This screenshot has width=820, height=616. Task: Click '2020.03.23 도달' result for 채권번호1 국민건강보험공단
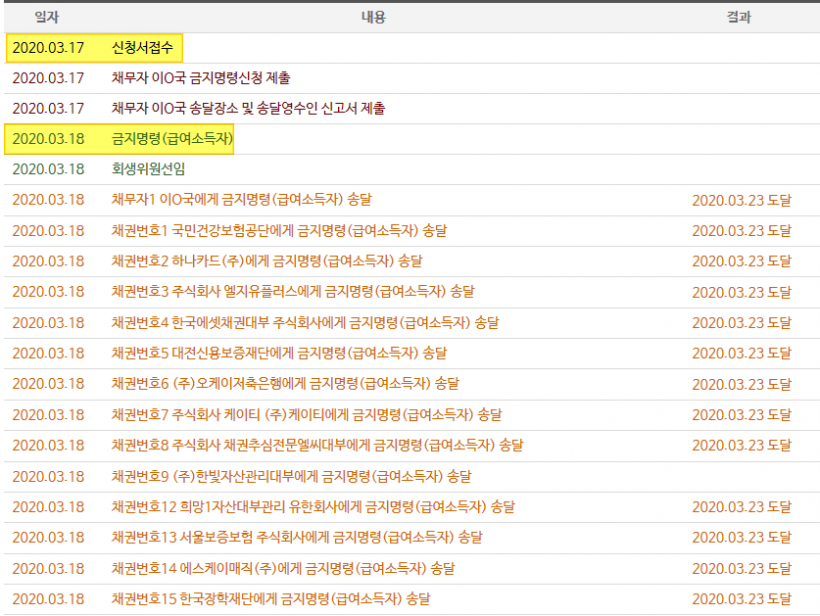[742, 231]
